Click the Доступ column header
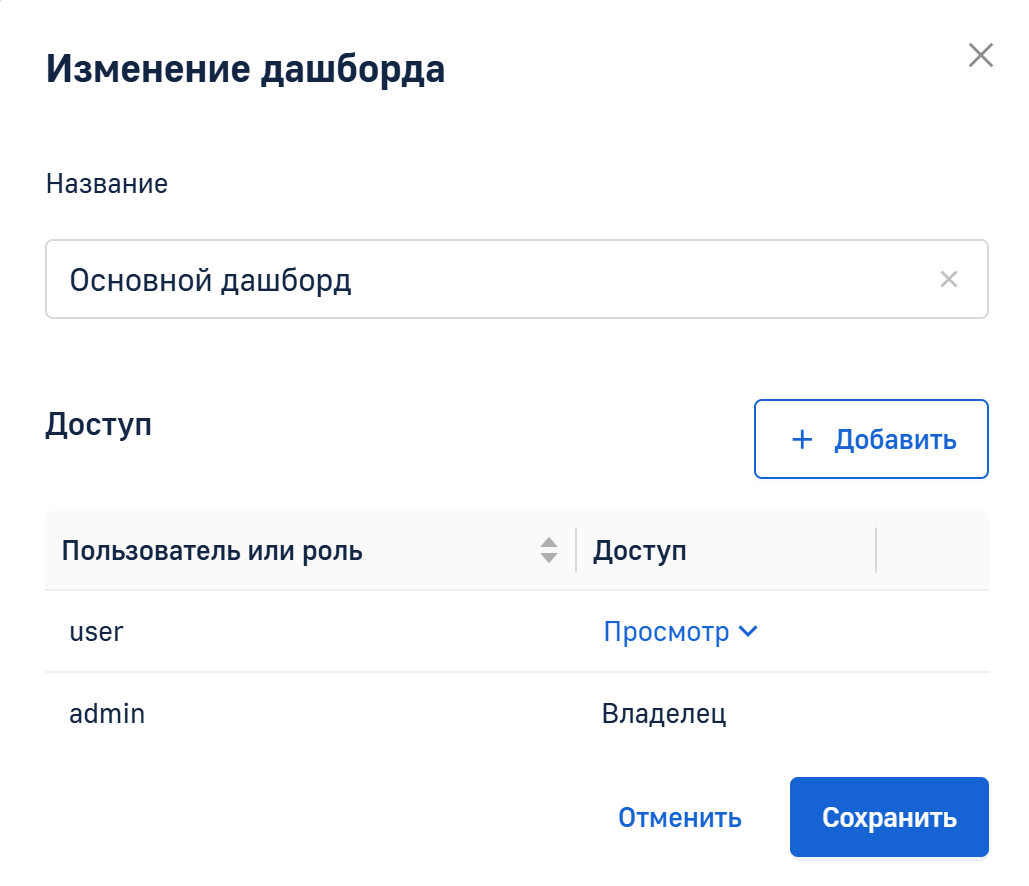 point(640,551)
